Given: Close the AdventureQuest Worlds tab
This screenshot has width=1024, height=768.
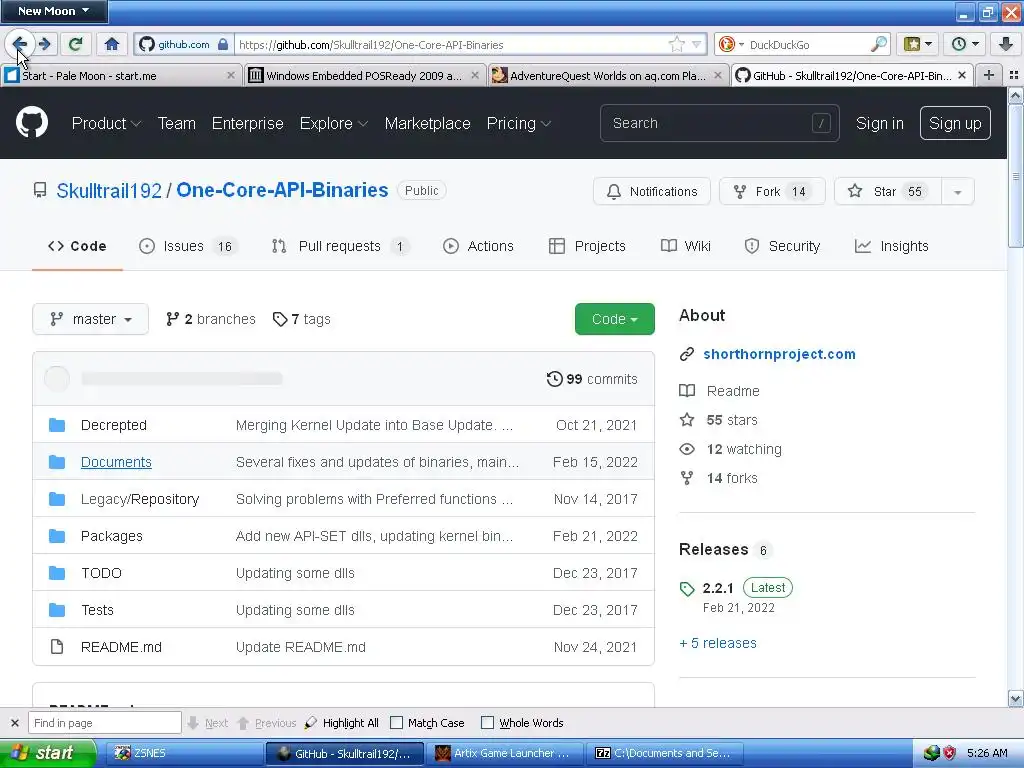Looking at the screenshot, I should click(x=718, y=76).
